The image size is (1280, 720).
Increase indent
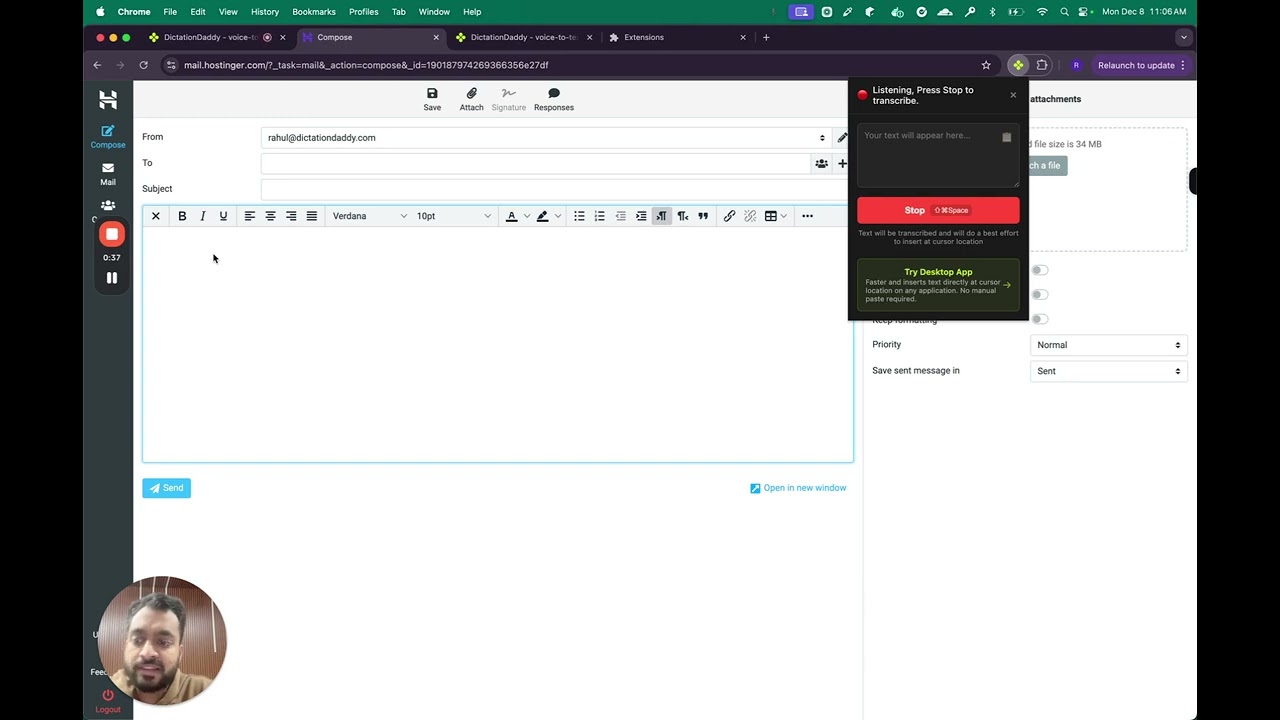pyautogui.click(x=641, y=216)
